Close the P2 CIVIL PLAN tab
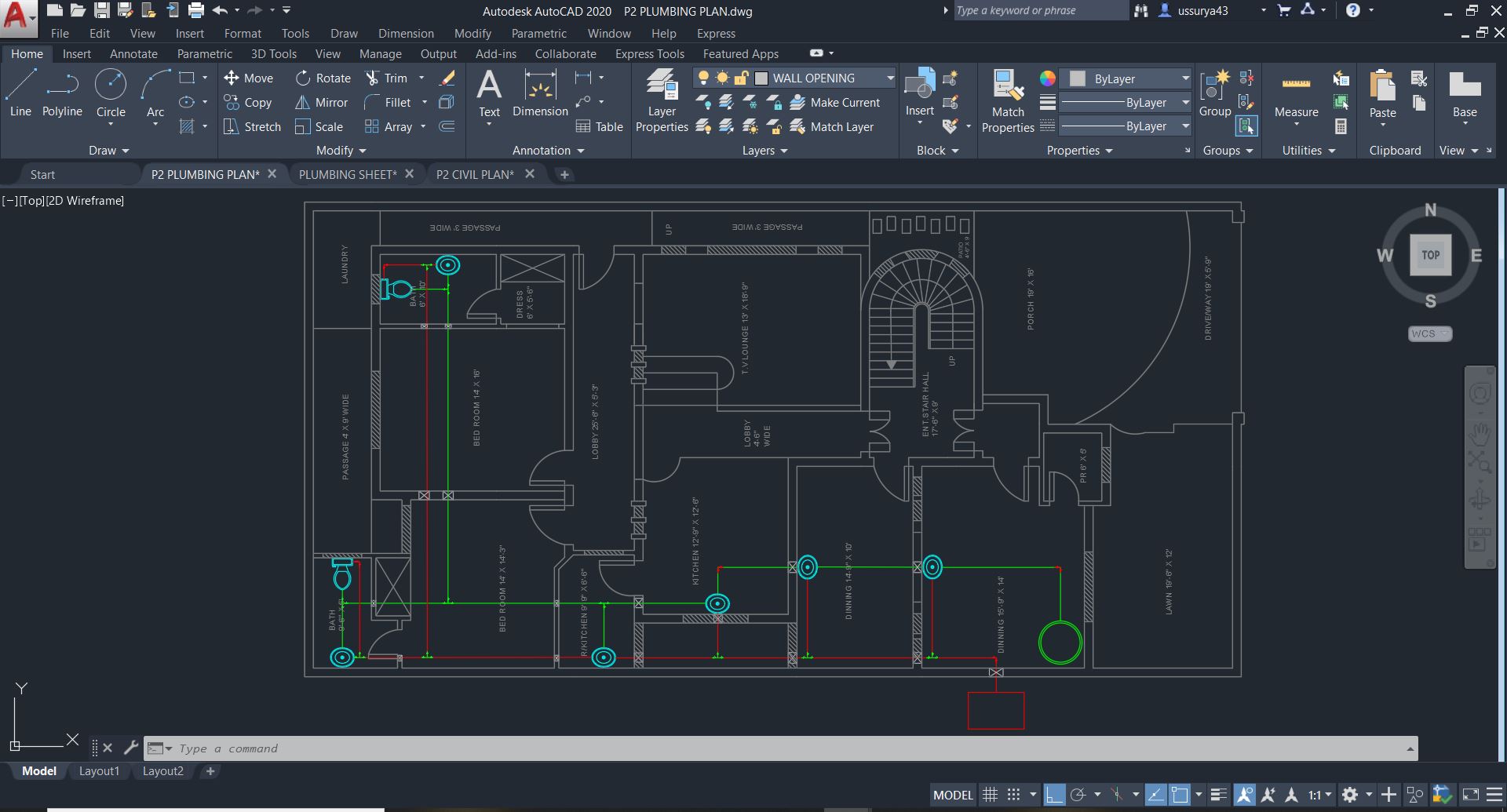Viewport: 1507px width, 812px height. tap(530, 173)
